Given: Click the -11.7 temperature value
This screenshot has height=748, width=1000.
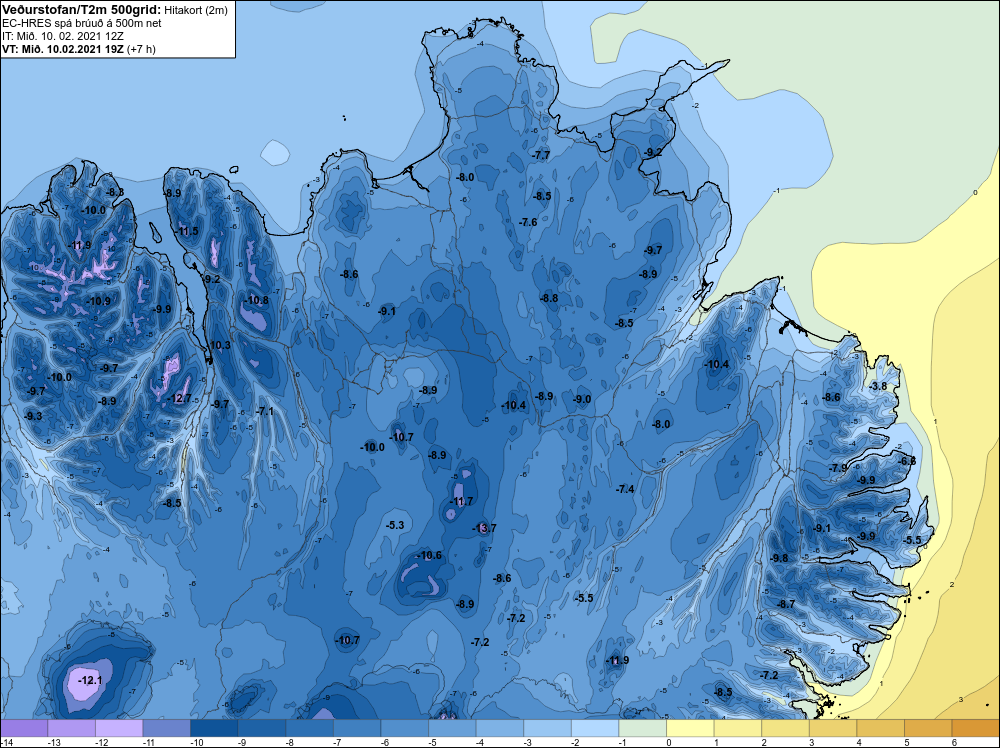Looking at the screenshot, I should click(x=460, y=501).
